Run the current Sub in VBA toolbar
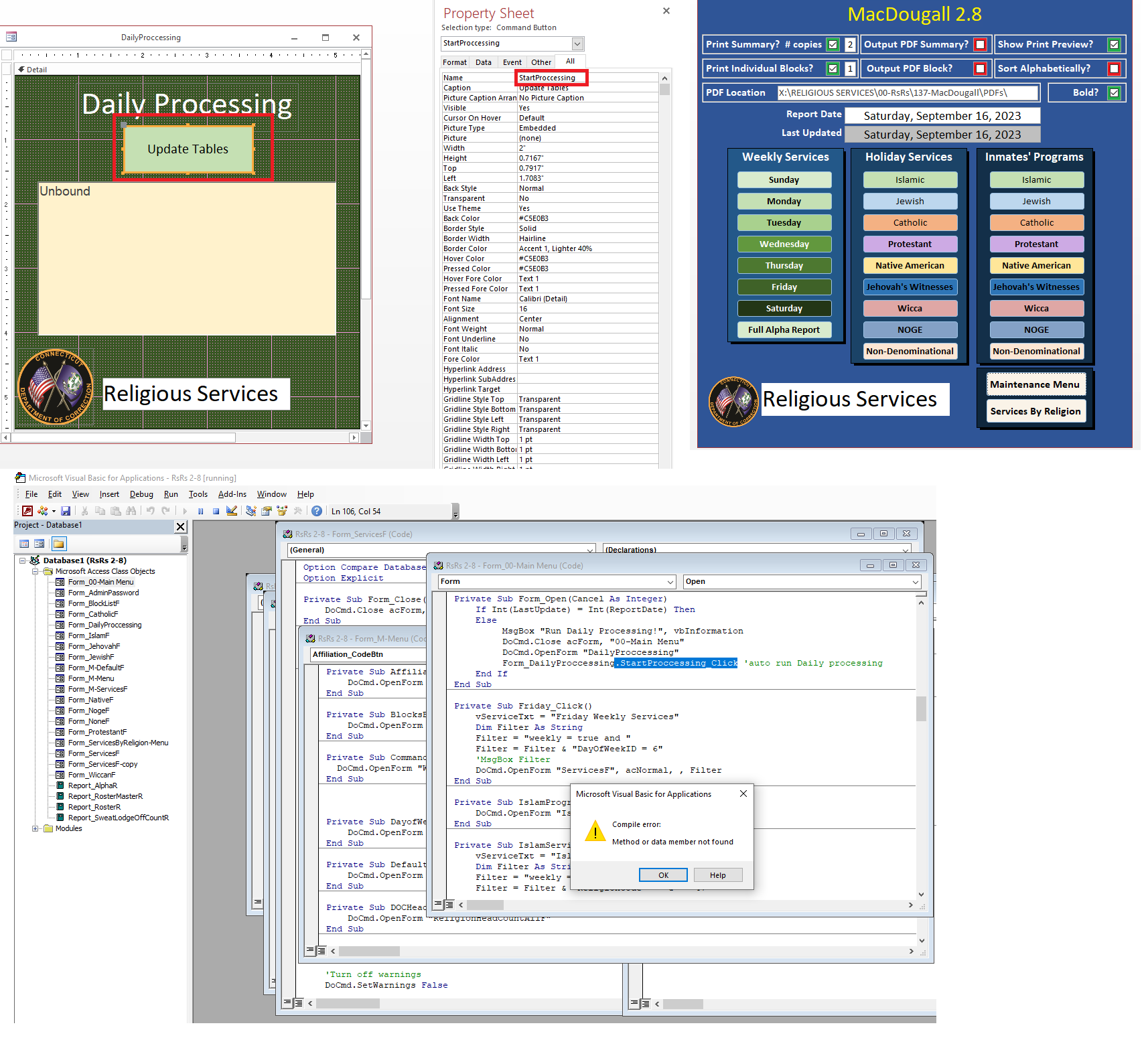The width and height of the screenshot is (1148, 1054). 185,510
